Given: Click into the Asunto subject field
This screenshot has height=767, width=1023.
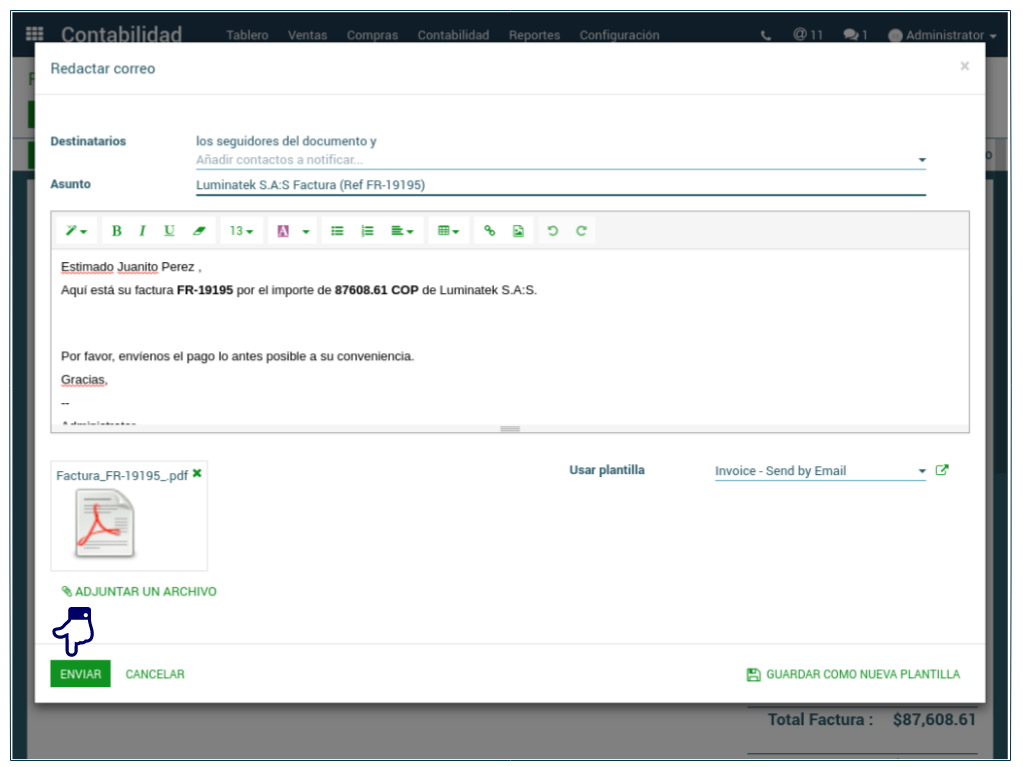Looking at the screenshot, I should [x=560, y=185].
